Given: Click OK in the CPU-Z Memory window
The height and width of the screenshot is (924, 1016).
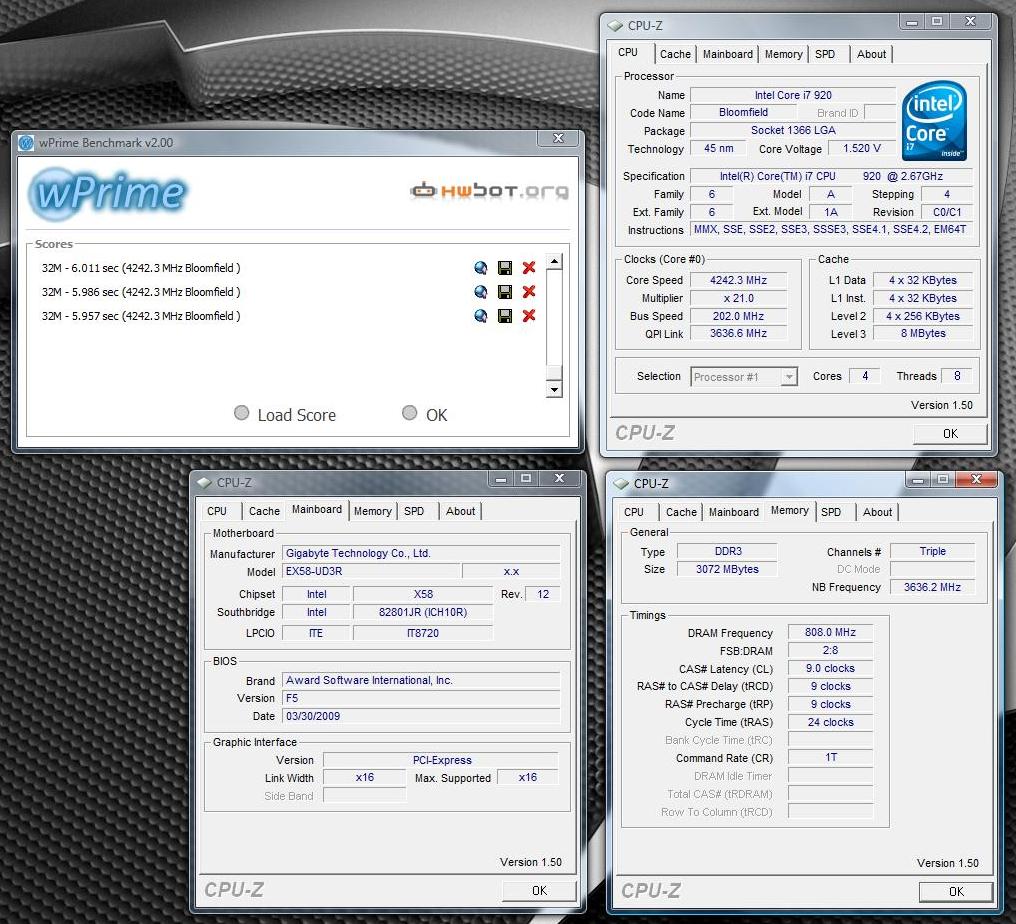Looking at the screenshot, I should coord(956,892).
